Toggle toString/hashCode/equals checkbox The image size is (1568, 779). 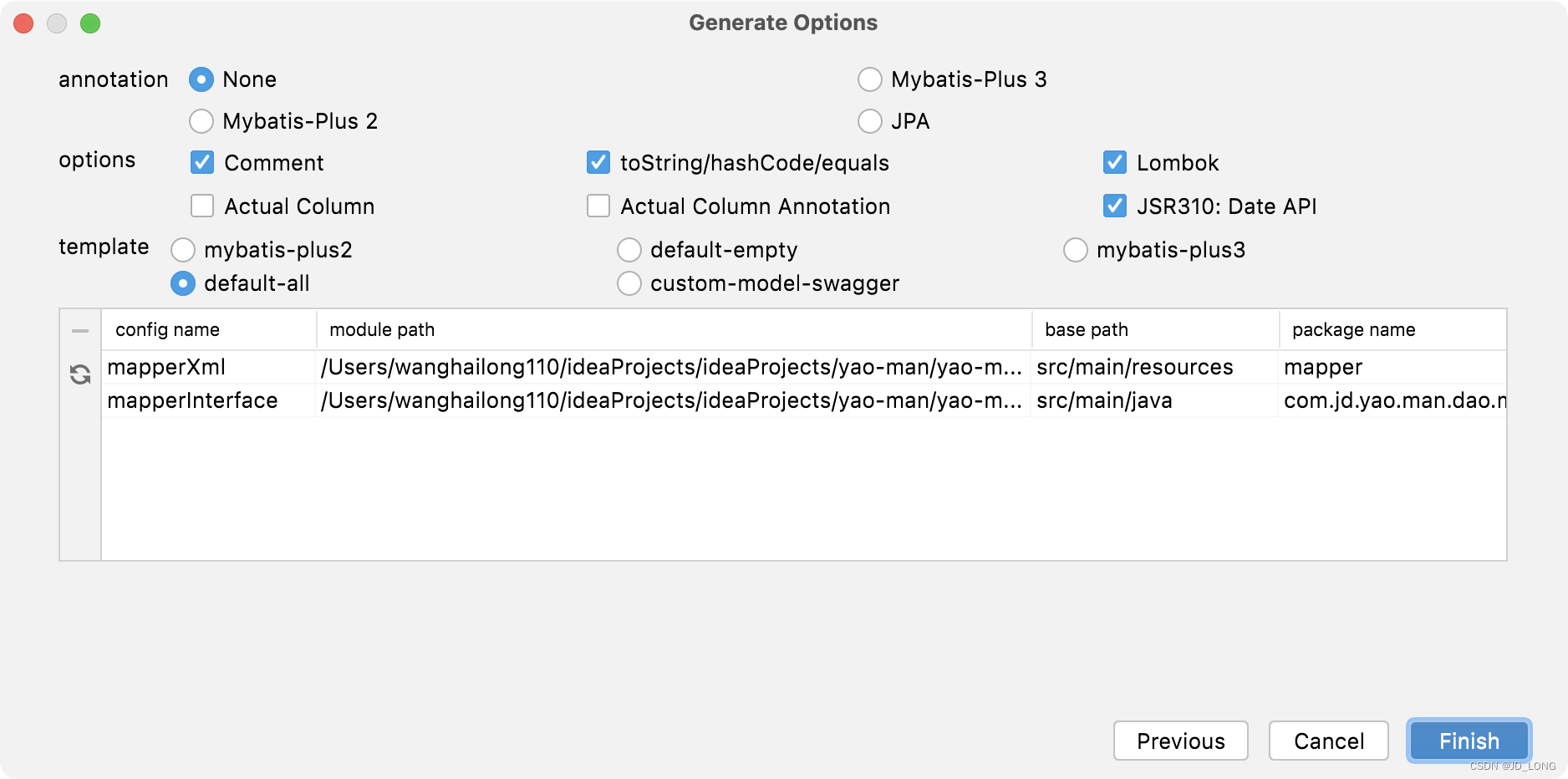point(598,162)
